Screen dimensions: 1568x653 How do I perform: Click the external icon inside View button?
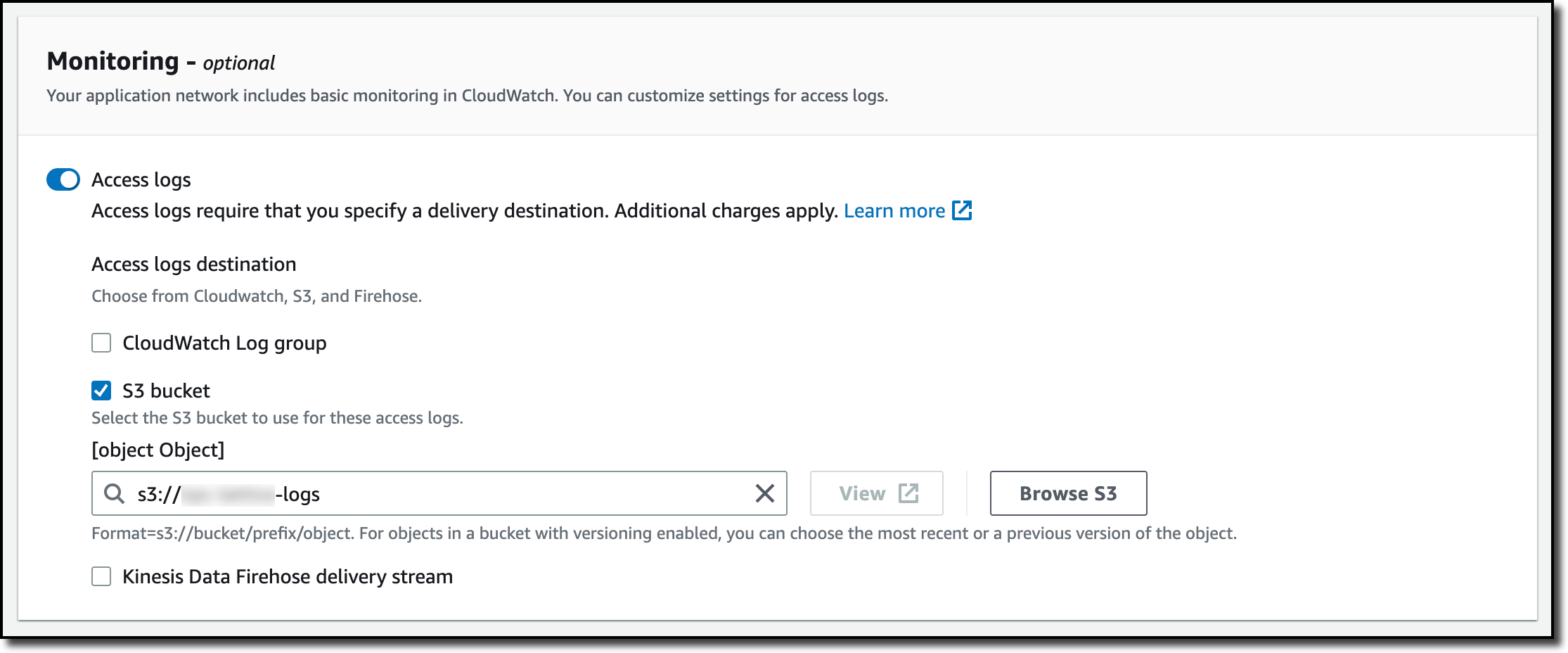click(908, 493)
